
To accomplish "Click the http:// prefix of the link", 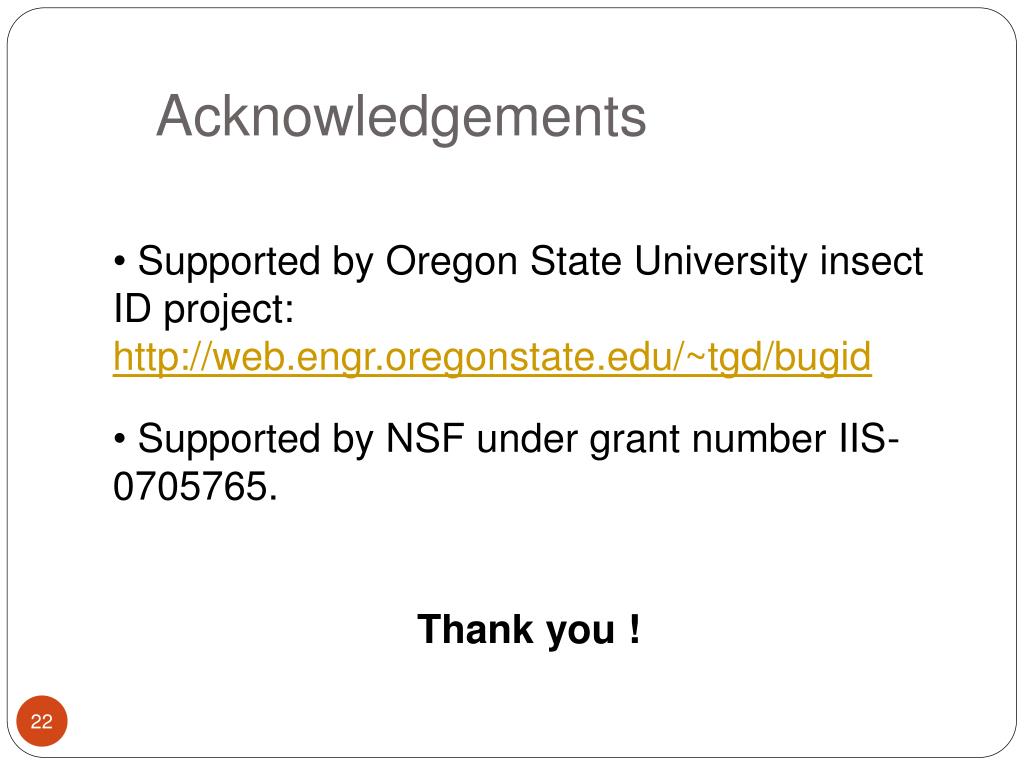I will [162, 357].
